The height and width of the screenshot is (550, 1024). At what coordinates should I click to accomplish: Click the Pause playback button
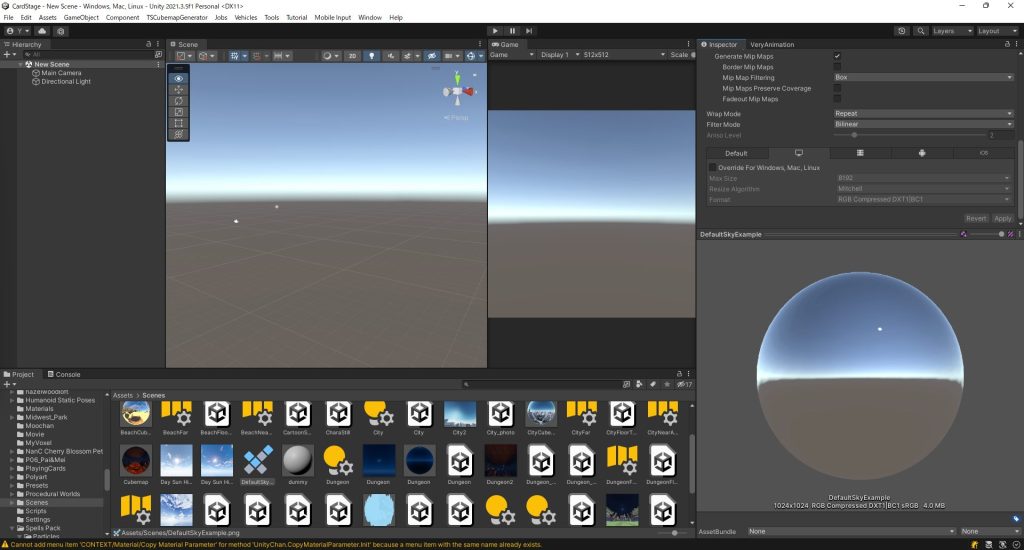(x=512, y=31)
